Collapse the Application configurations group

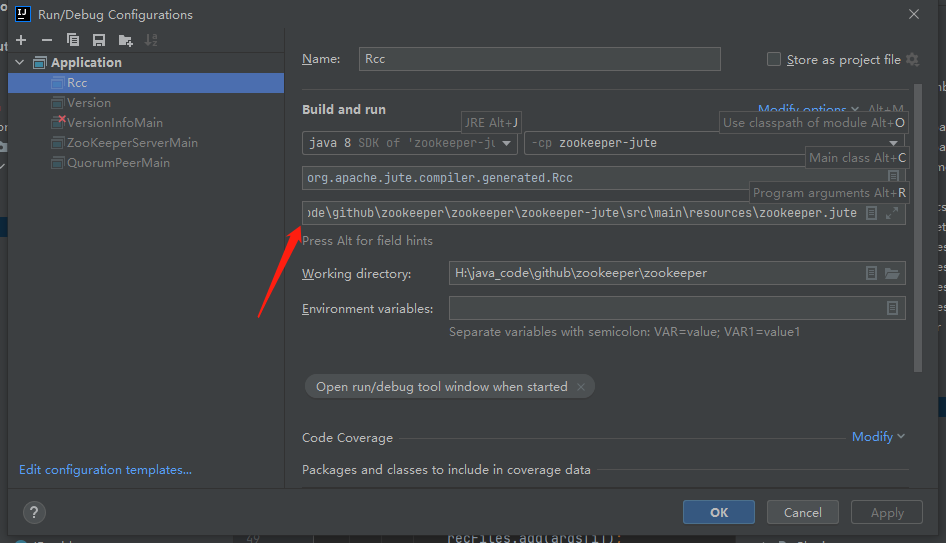21,62
